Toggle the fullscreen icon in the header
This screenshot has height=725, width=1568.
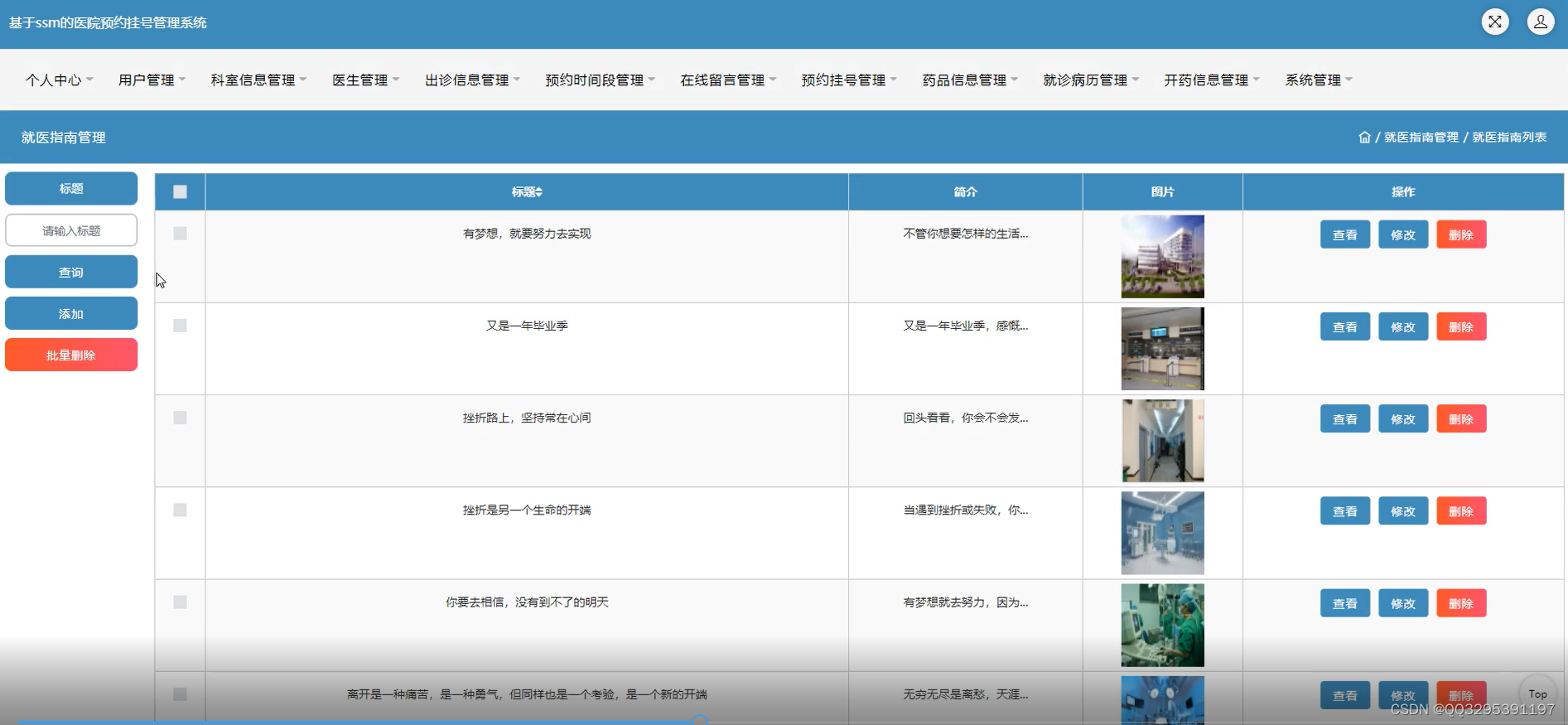1495,22
